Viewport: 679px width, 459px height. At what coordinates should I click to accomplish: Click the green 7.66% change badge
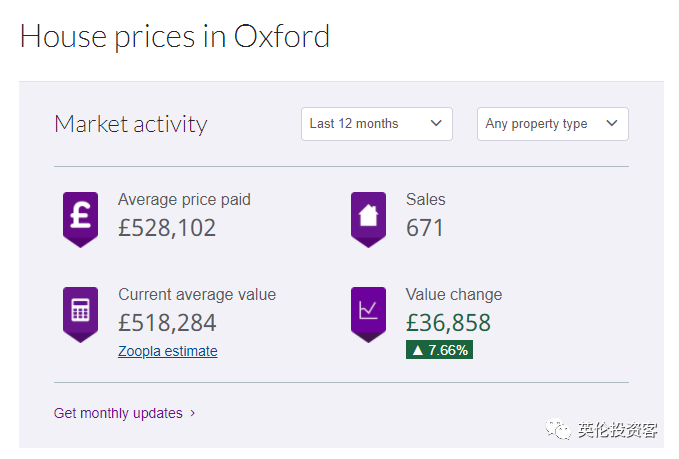[439, 349]
